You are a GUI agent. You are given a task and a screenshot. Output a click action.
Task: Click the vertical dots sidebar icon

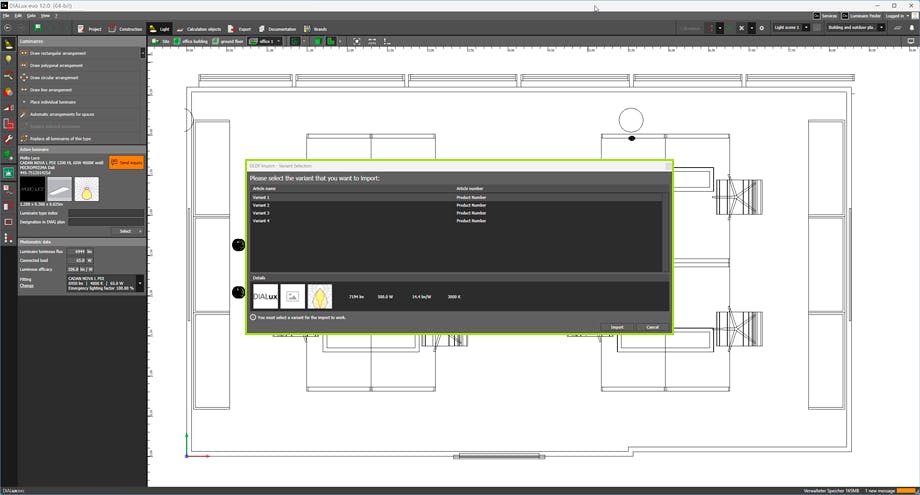[x=8, y=238]
